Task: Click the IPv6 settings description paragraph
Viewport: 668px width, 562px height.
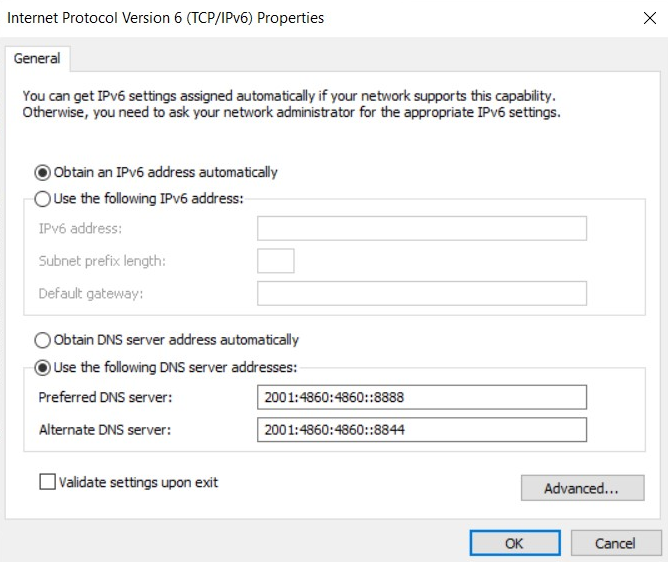Action: [292, 104]
